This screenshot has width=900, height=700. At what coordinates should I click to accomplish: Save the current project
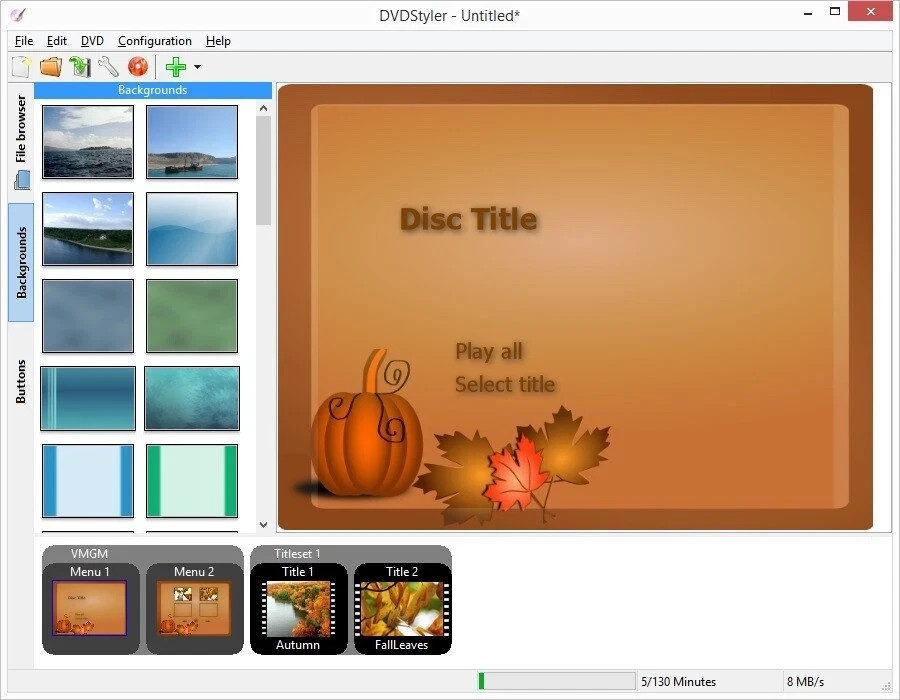coord(80,66)
